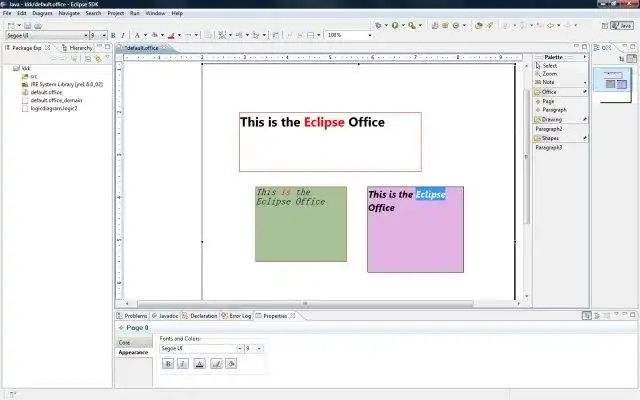This screenshot has width=640, height=400.
Task: Choose the Select tool in the Palette
Action: click(x=546, y=65)
